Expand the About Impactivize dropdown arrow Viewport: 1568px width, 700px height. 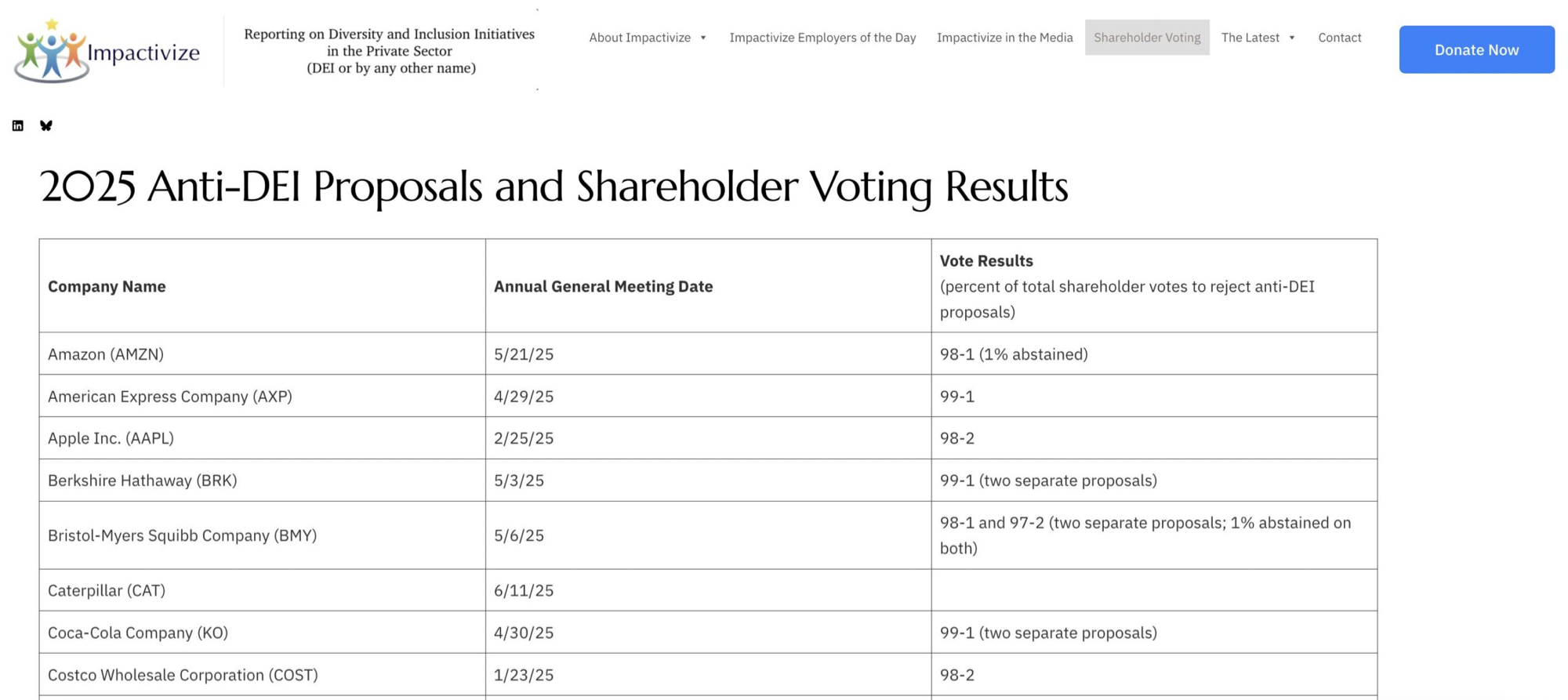pos(703,38)
